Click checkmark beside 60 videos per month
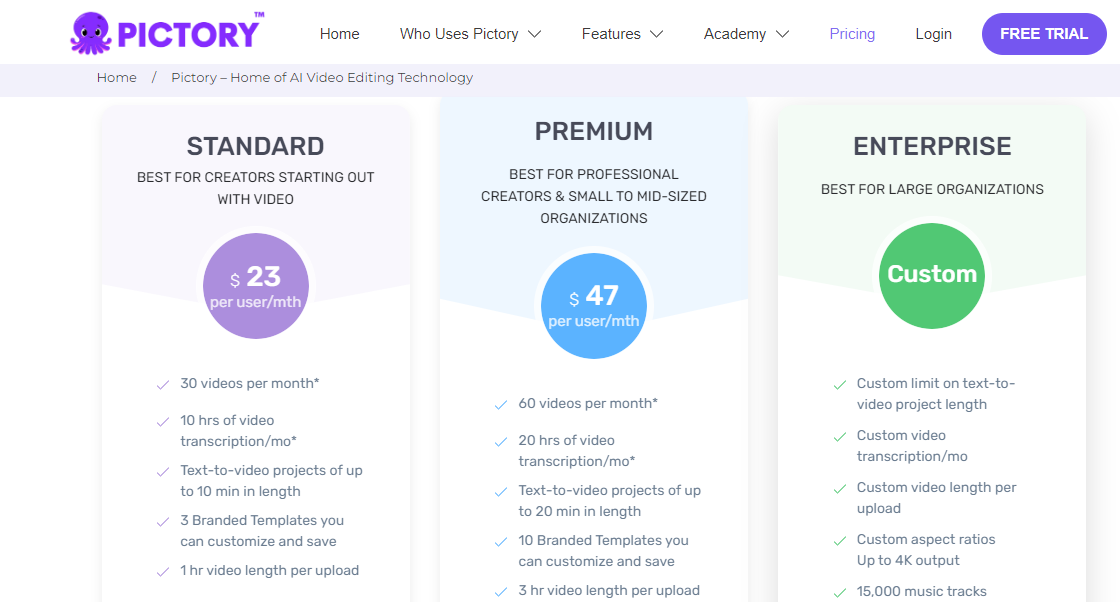The image size is (1120, 602). point(501,404)
